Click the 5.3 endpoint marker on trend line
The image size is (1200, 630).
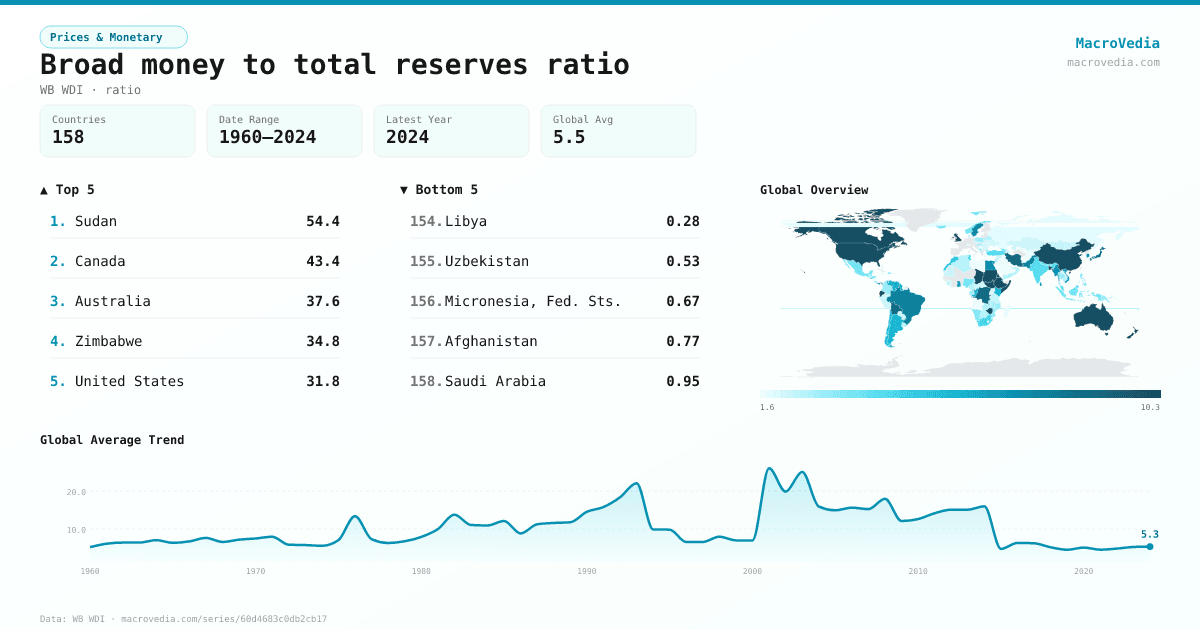[x=1150, y=546]
